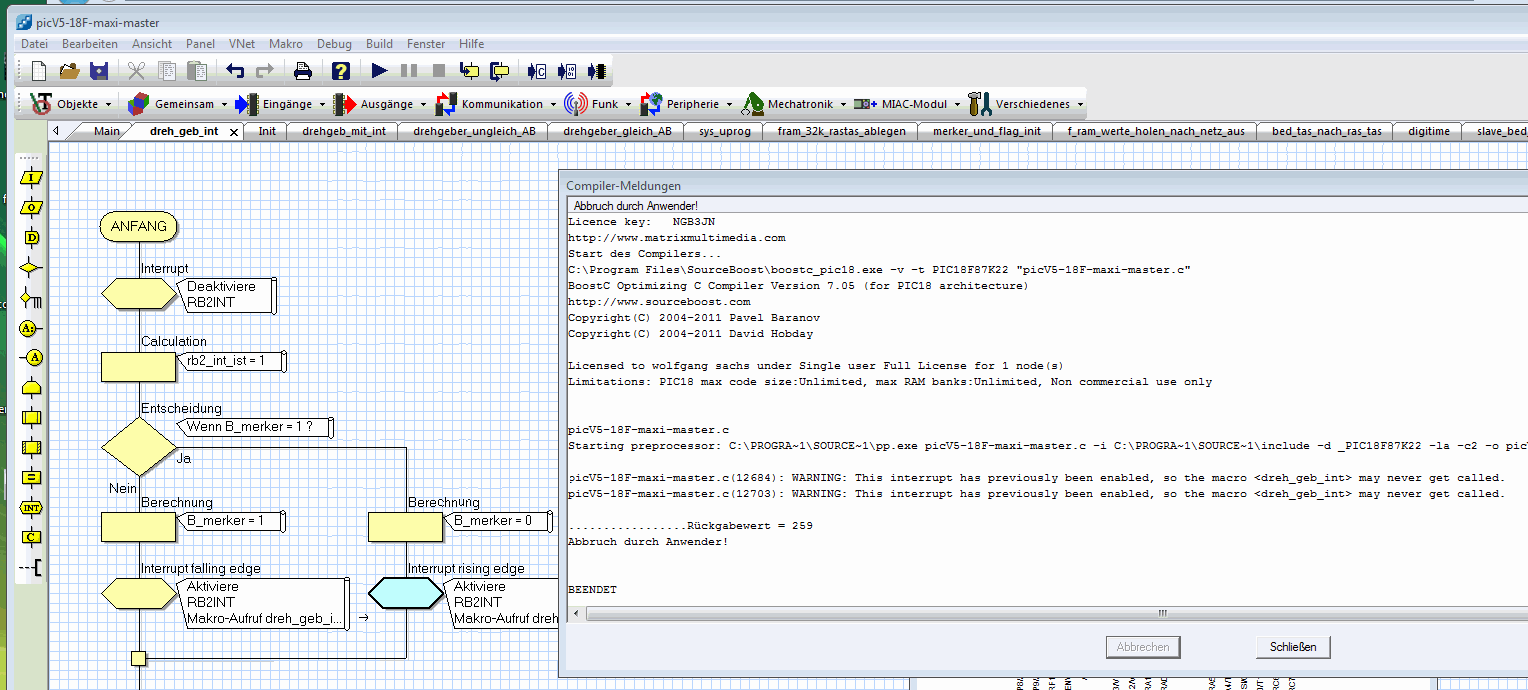The width and height of the screenshot is (1528, 690).
Task: Open the Build menu
Action: point(379,44)
